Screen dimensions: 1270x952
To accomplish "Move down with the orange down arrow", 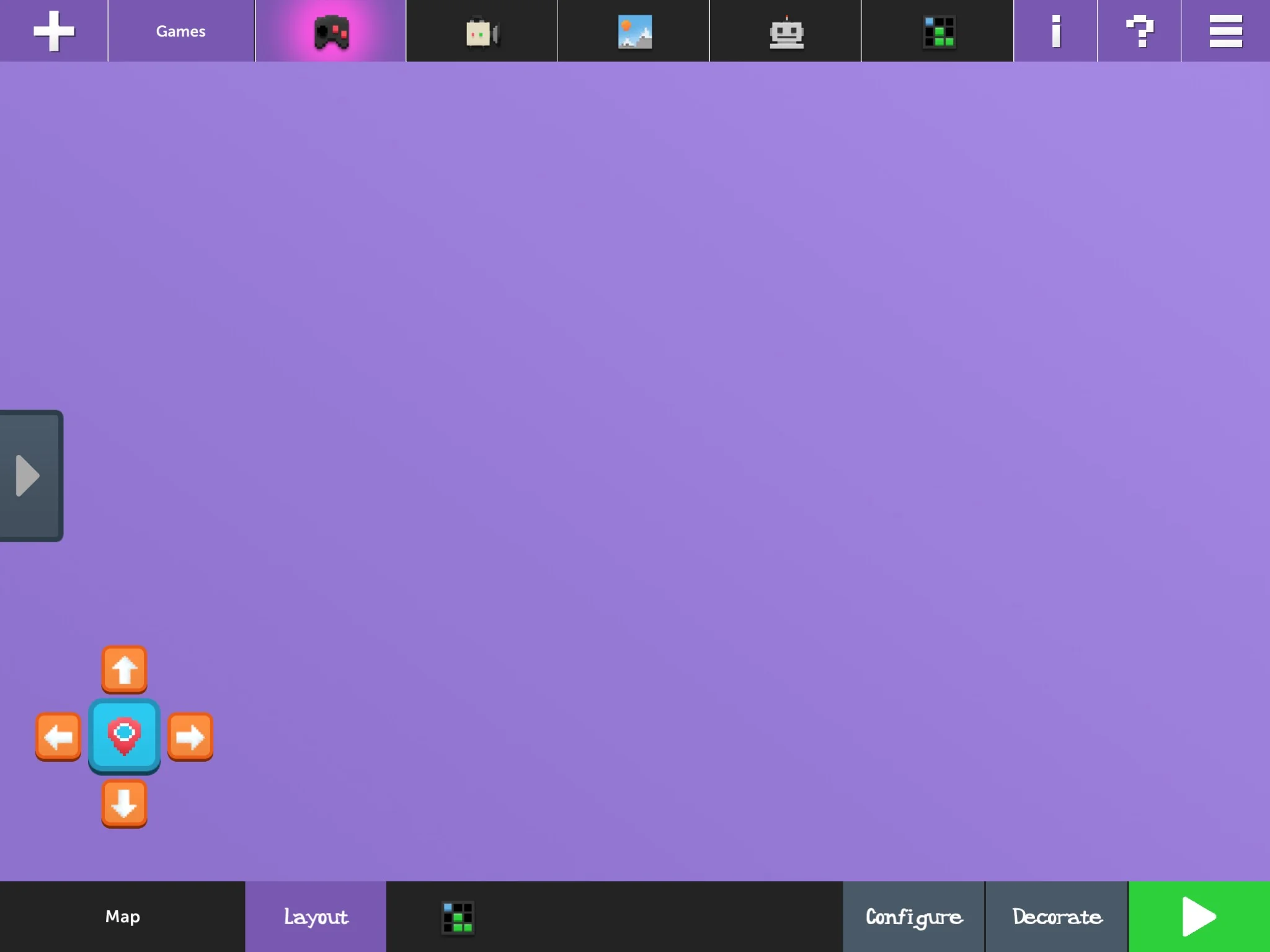I will click(124, 804).
